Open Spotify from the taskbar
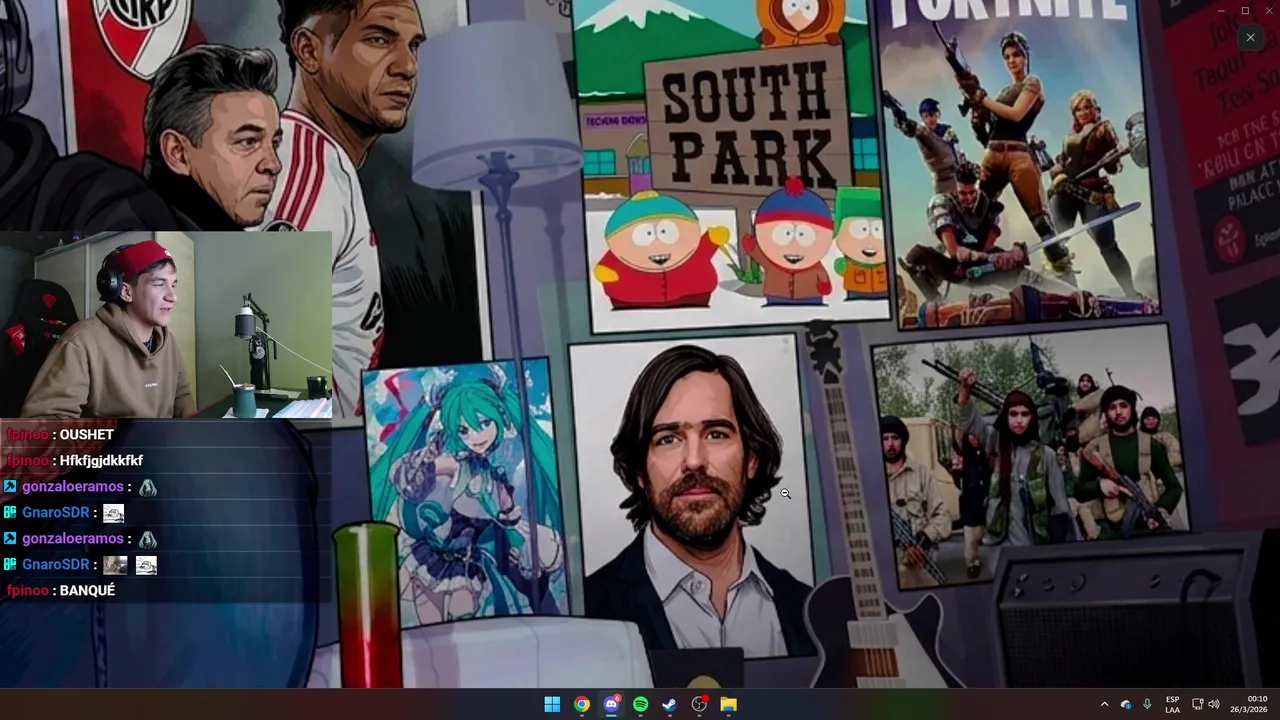Screen dimensions: 1280x720 coord(640,704)
